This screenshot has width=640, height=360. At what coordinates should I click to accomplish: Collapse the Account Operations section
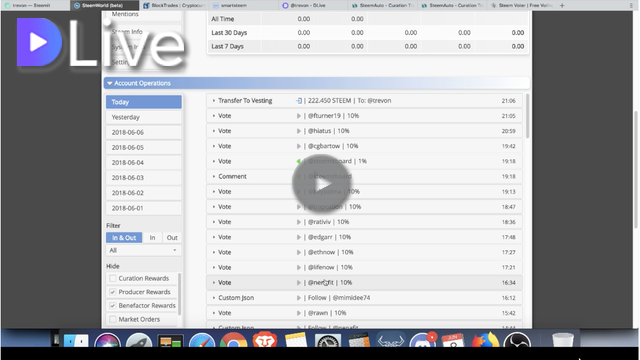click(x=109, y=83)
